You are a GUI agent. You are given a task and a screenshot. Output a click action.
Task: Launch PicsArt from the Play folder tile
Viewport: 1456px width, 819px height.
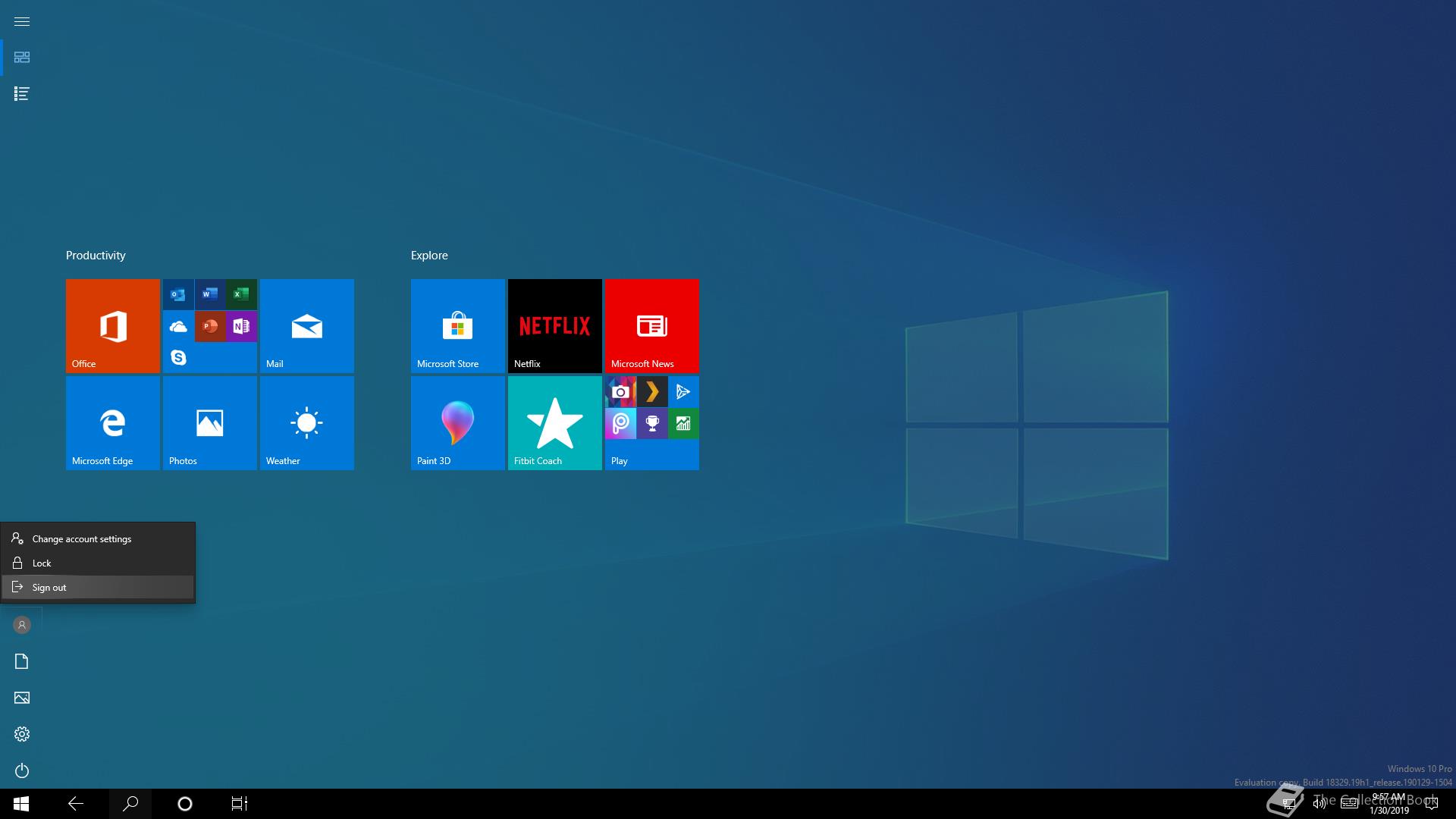coord(620,423)
